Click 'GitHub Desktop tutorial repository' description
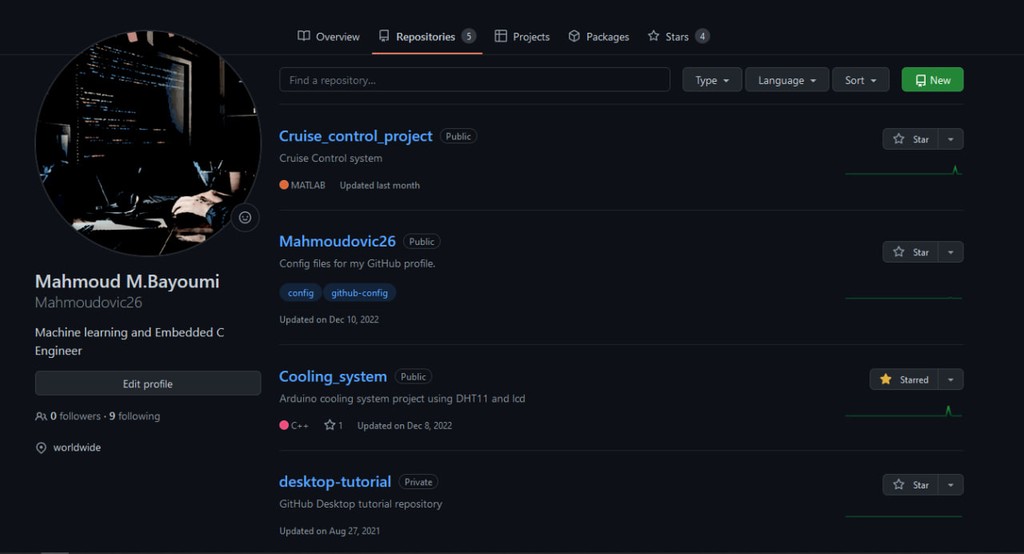This screenshot has height=554, width=1024. 360,504
